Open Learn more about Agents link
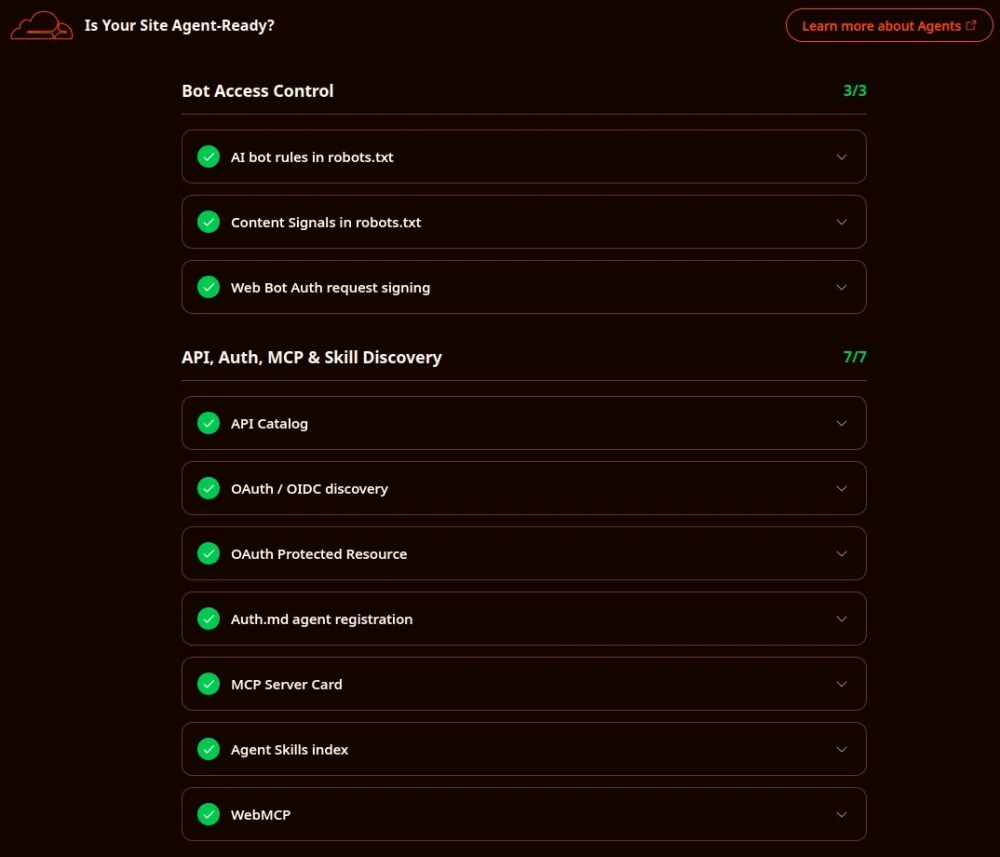The image size is (1000, 857). tap(889, 26)
